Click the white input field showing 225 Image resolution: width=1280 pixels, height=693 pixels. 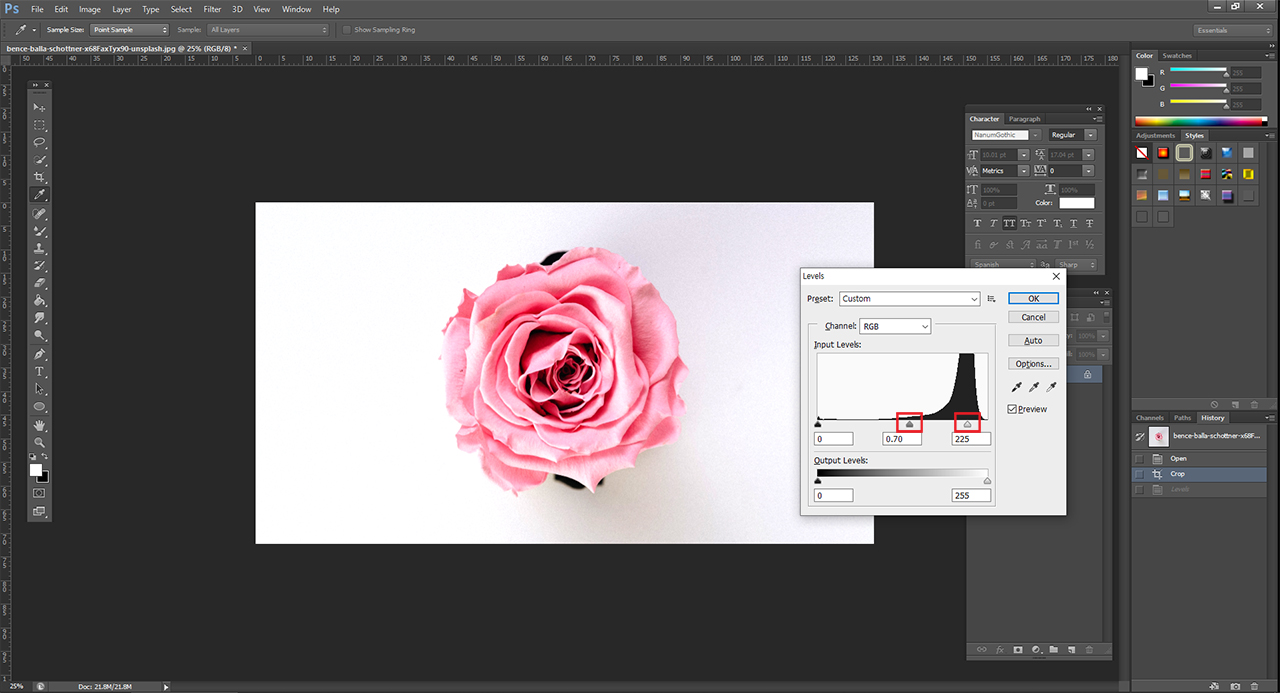pos(971,439)
